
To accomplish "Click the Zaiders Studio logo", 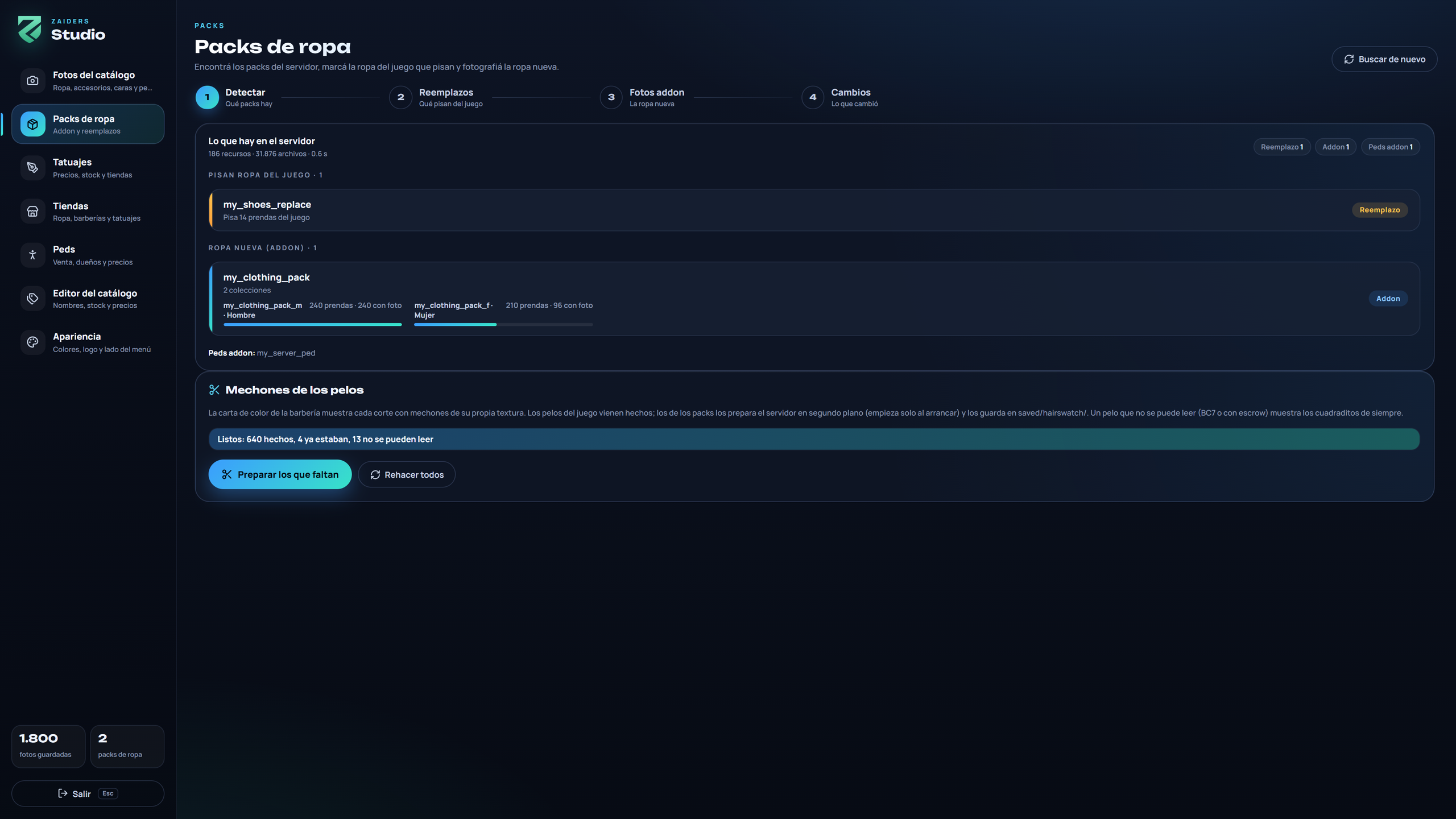I will pos(61,30).
